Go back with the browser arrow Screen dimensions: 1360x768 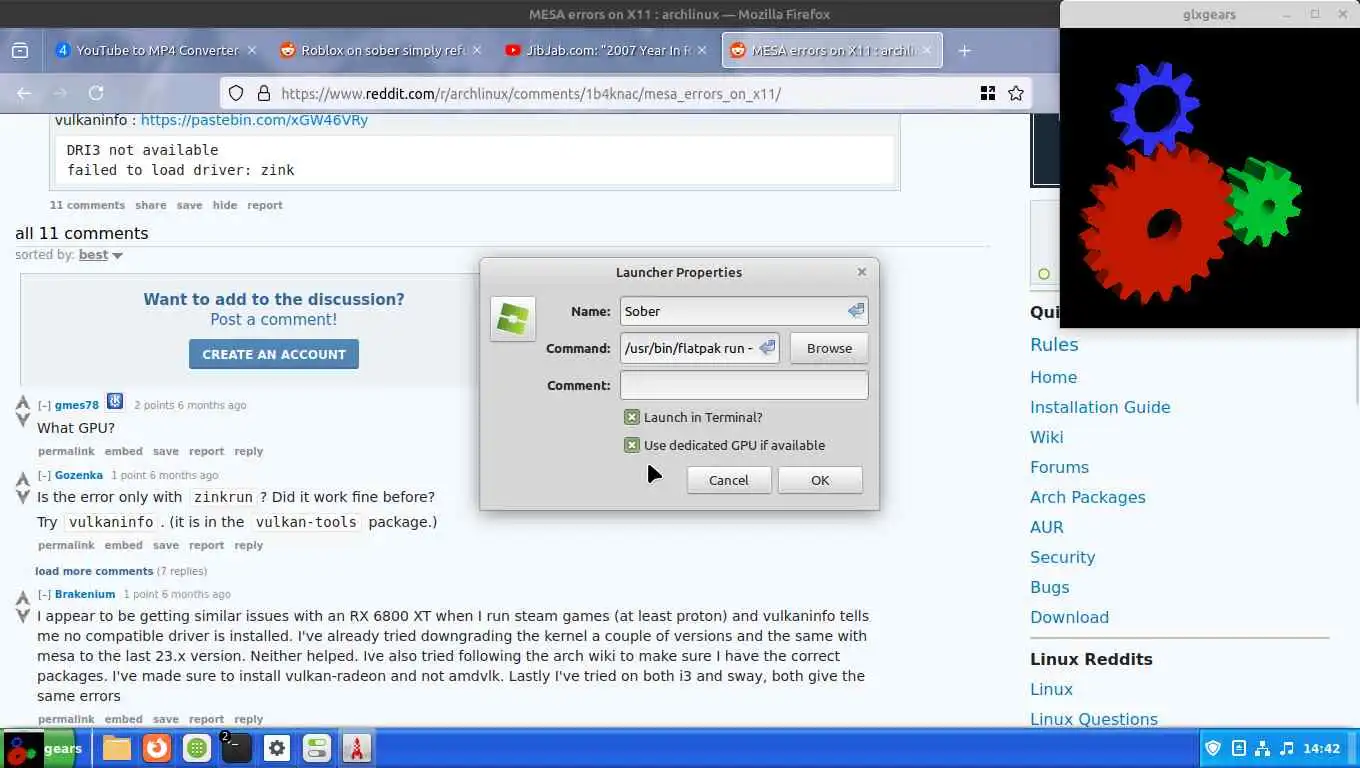(x=24, y=93)
